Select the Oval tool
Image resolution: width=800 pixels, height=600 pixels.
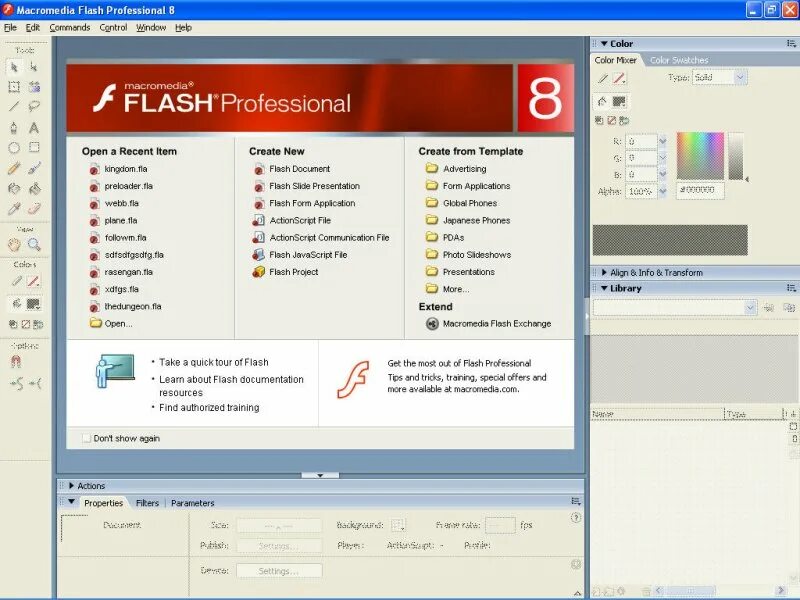click(14, 148)
